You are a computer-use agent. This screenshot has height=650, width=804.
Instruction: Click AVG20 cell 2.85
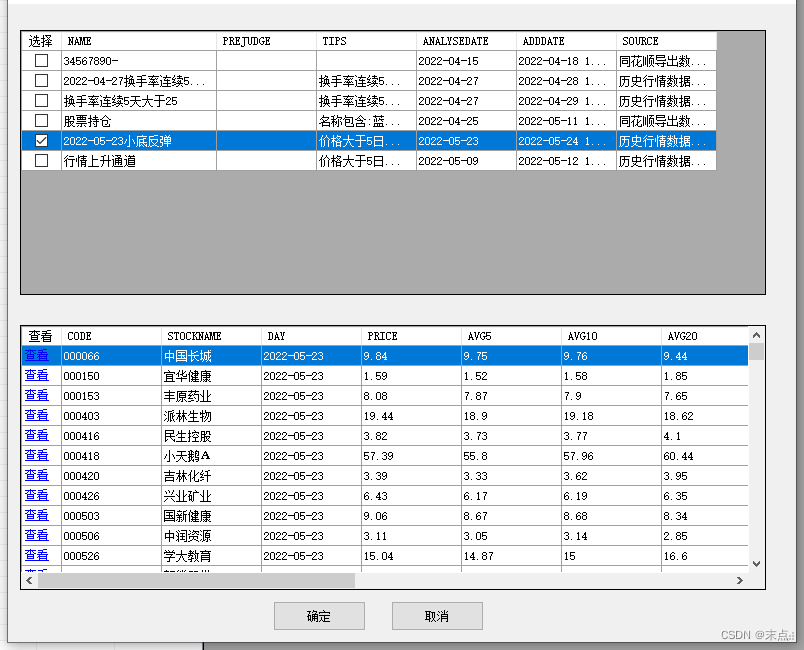point(705,536)
